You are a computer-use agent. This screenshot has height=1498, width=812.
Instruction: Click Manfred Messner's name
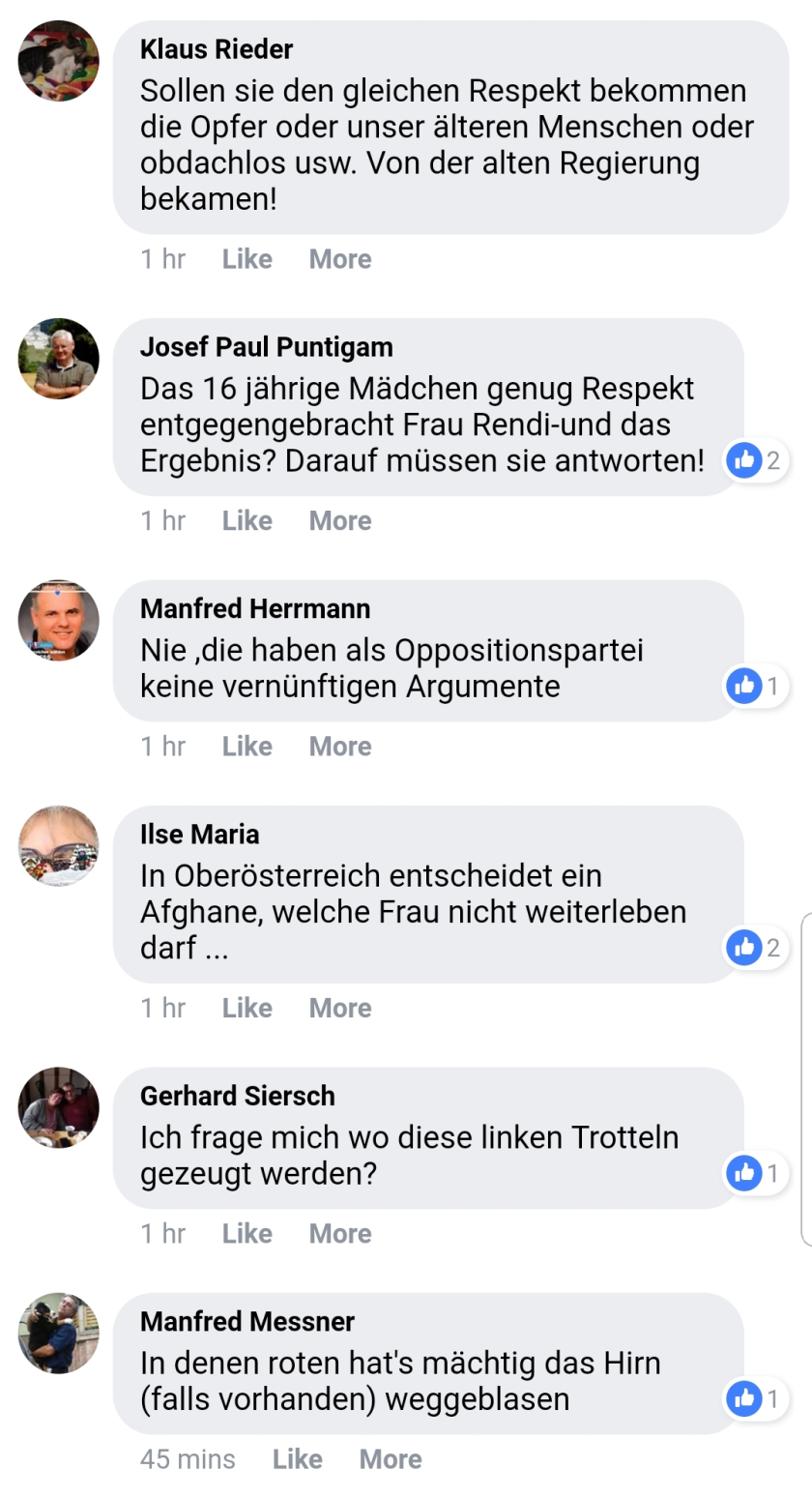247,1321
